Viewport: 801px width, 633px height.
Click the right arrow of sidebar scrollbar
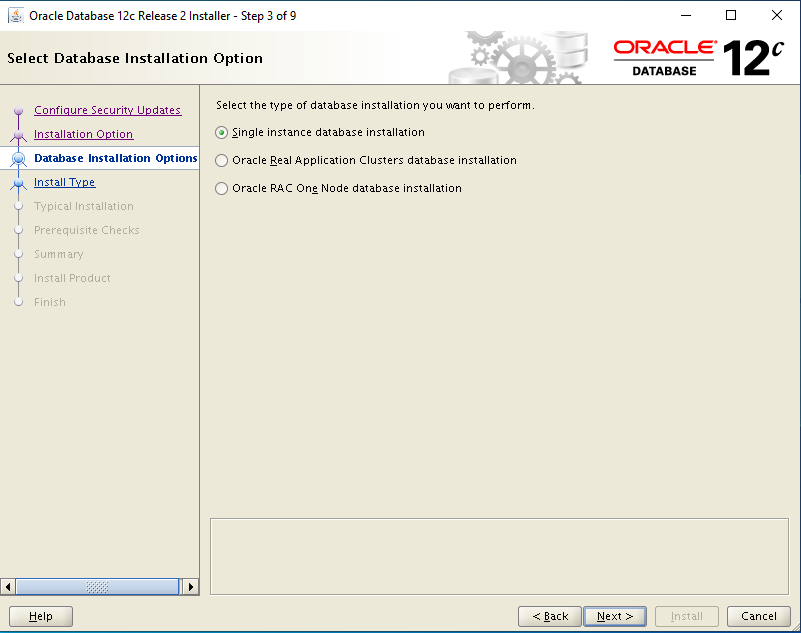(x=191, y=587)
